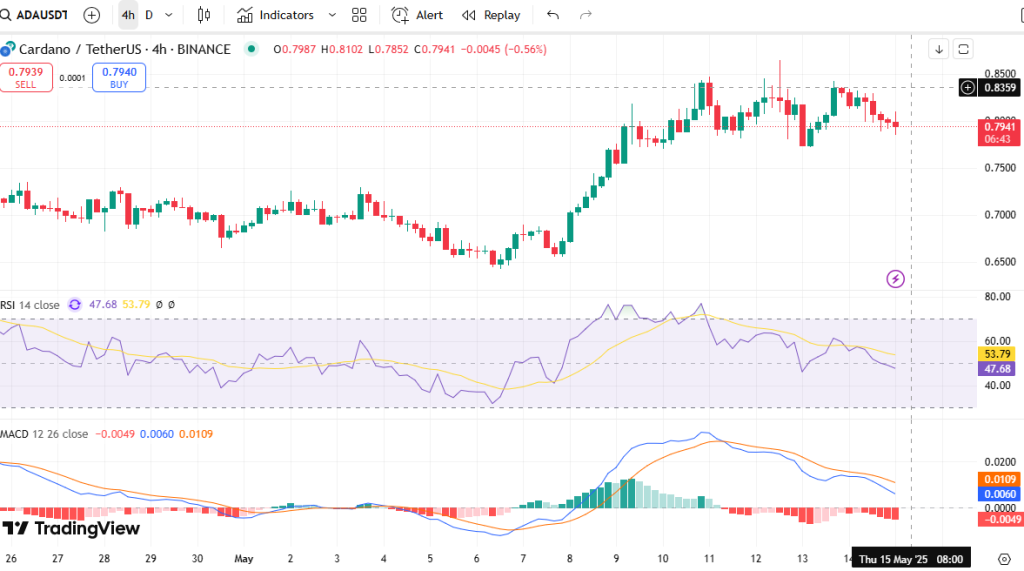Expand favorite indicators dropdown arrow
1024x571 pixels.
tap(332, 15)
